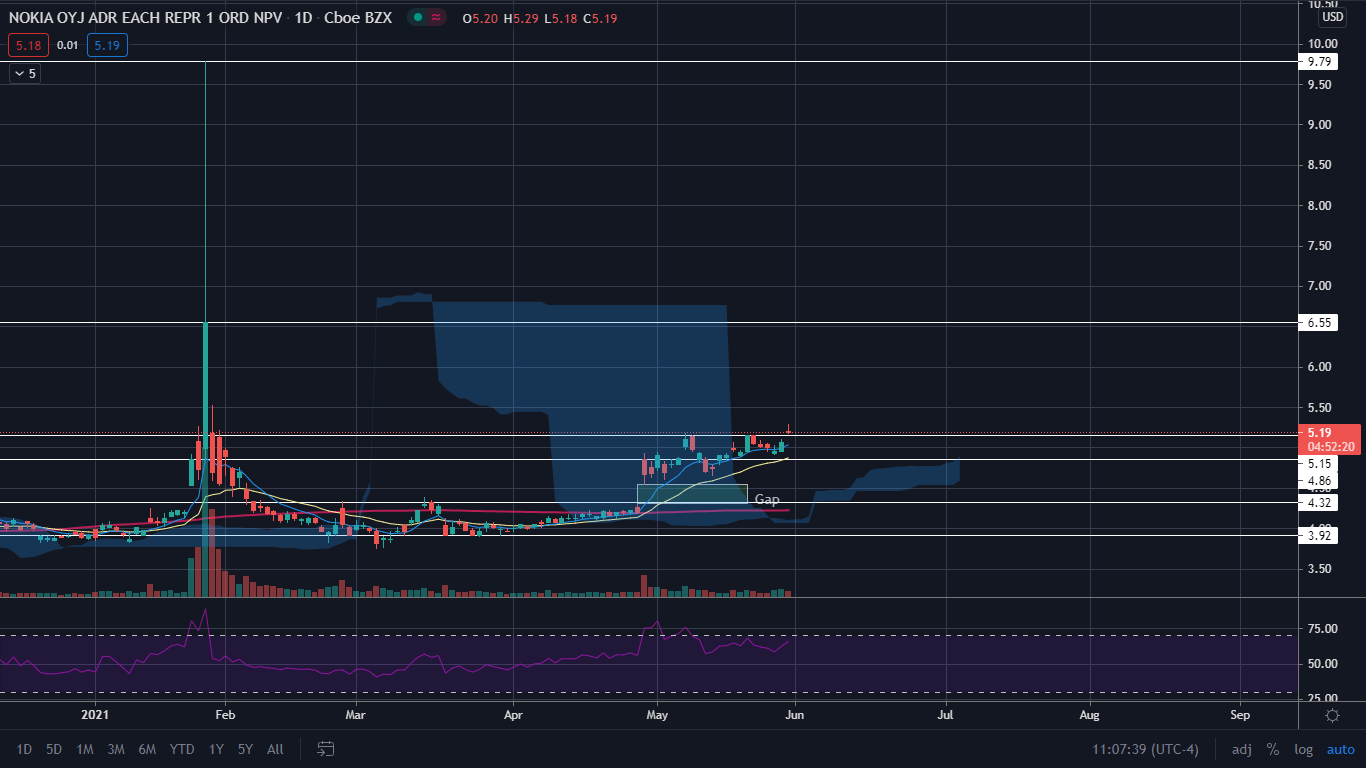This screenshot has width=1366, height=768.
Task: Click the Feb label on time axis
Action: 225,715
